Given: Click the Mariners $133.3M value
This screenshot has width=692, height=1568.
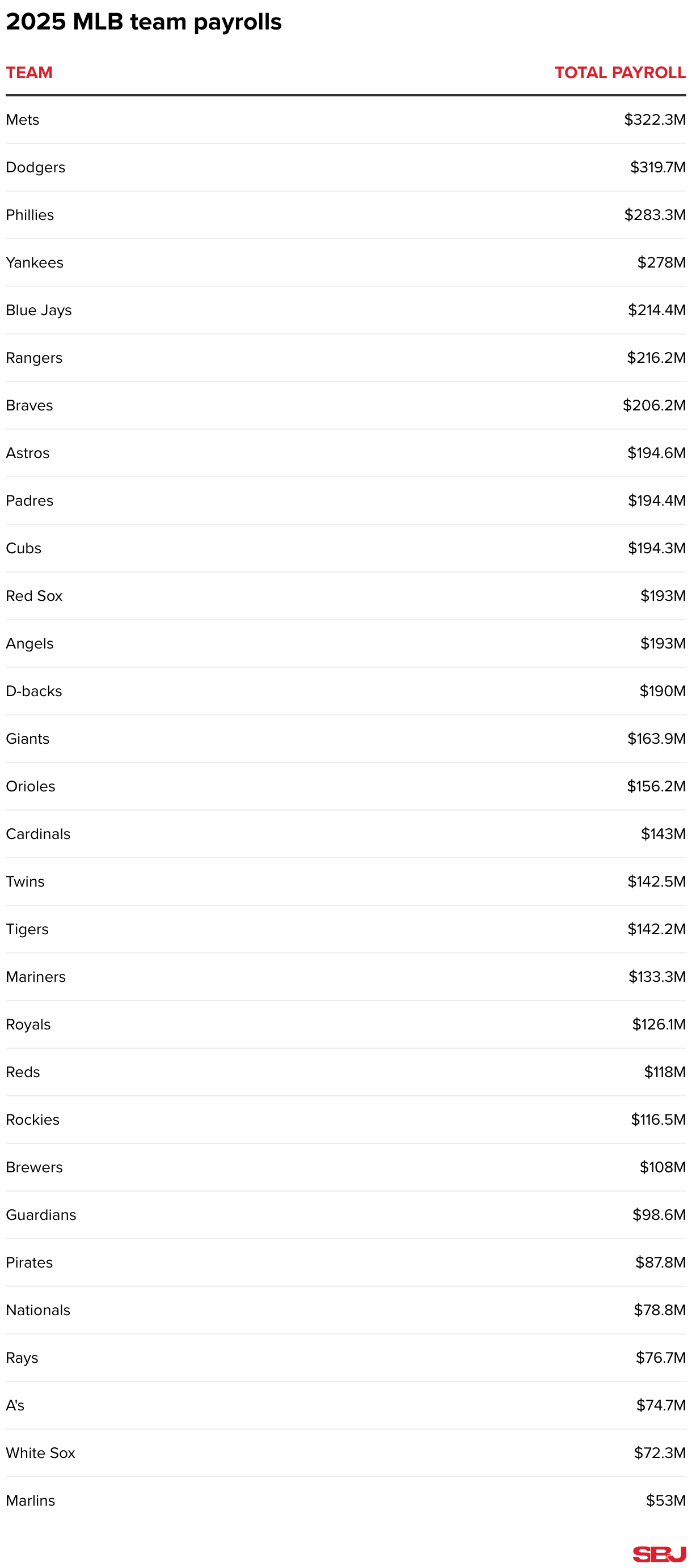Looking at the screenshot, I should pyautogui.click(x=657, y=976).
